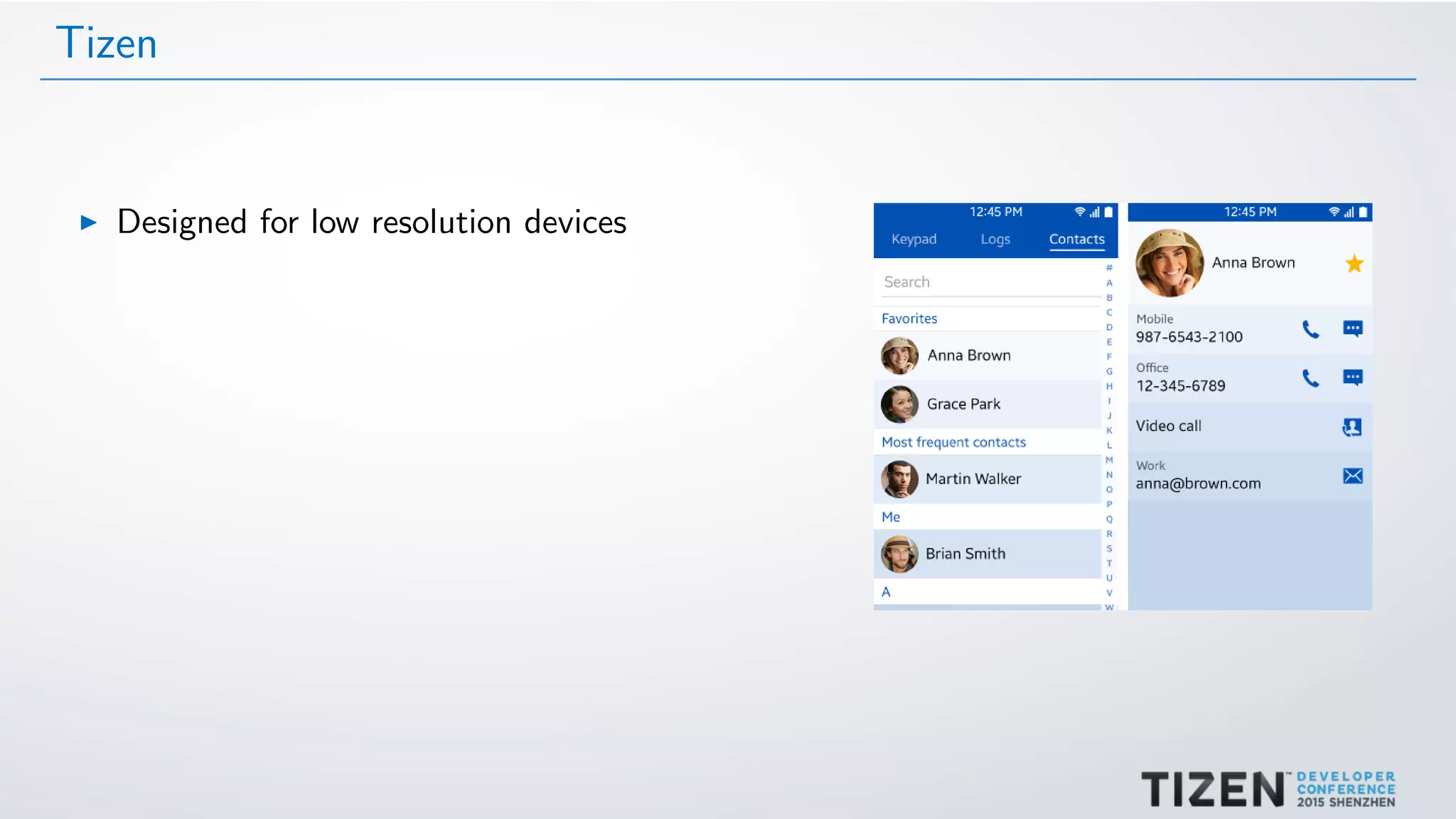Open Brian Smith contact row
The image size is (1456, 819).
(x=987, y=553)
